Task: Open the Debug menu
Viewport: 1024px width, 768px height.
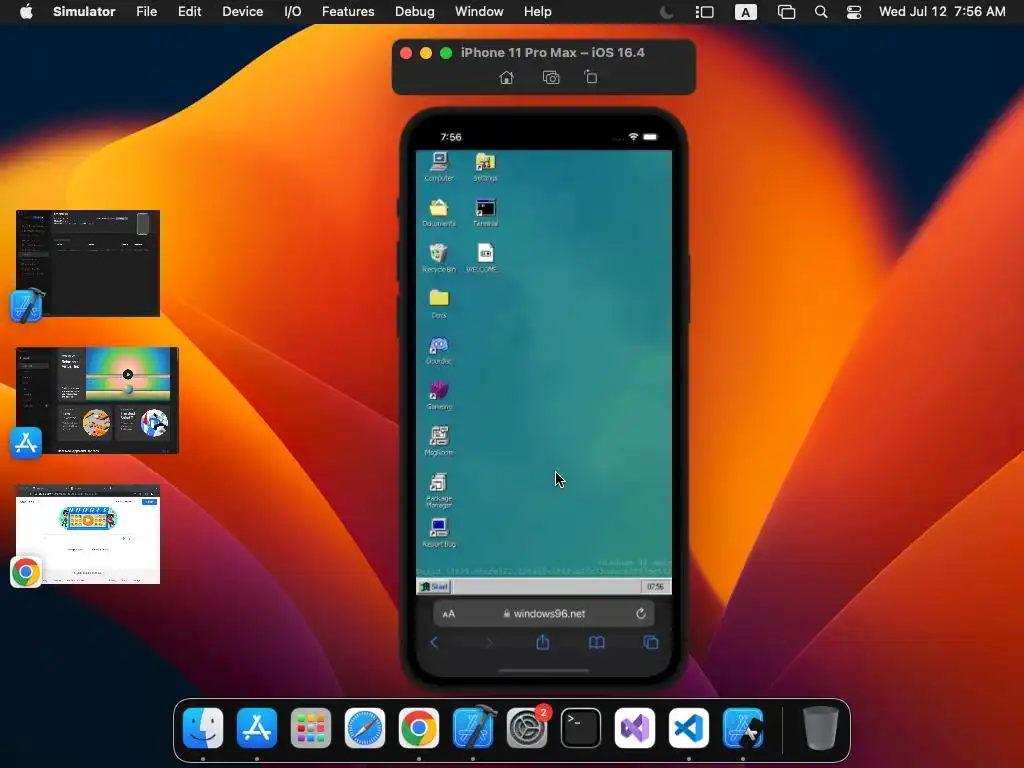Action: click(415, 12)
